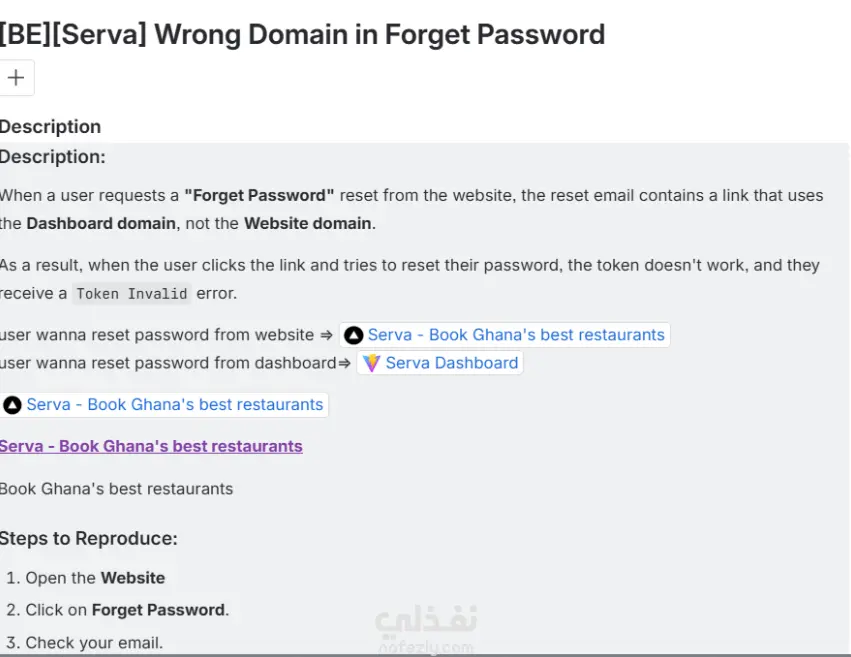
Task: Click the plain 'Book Ghana's best restaurants' caption
Action: (x=116, y=489)
